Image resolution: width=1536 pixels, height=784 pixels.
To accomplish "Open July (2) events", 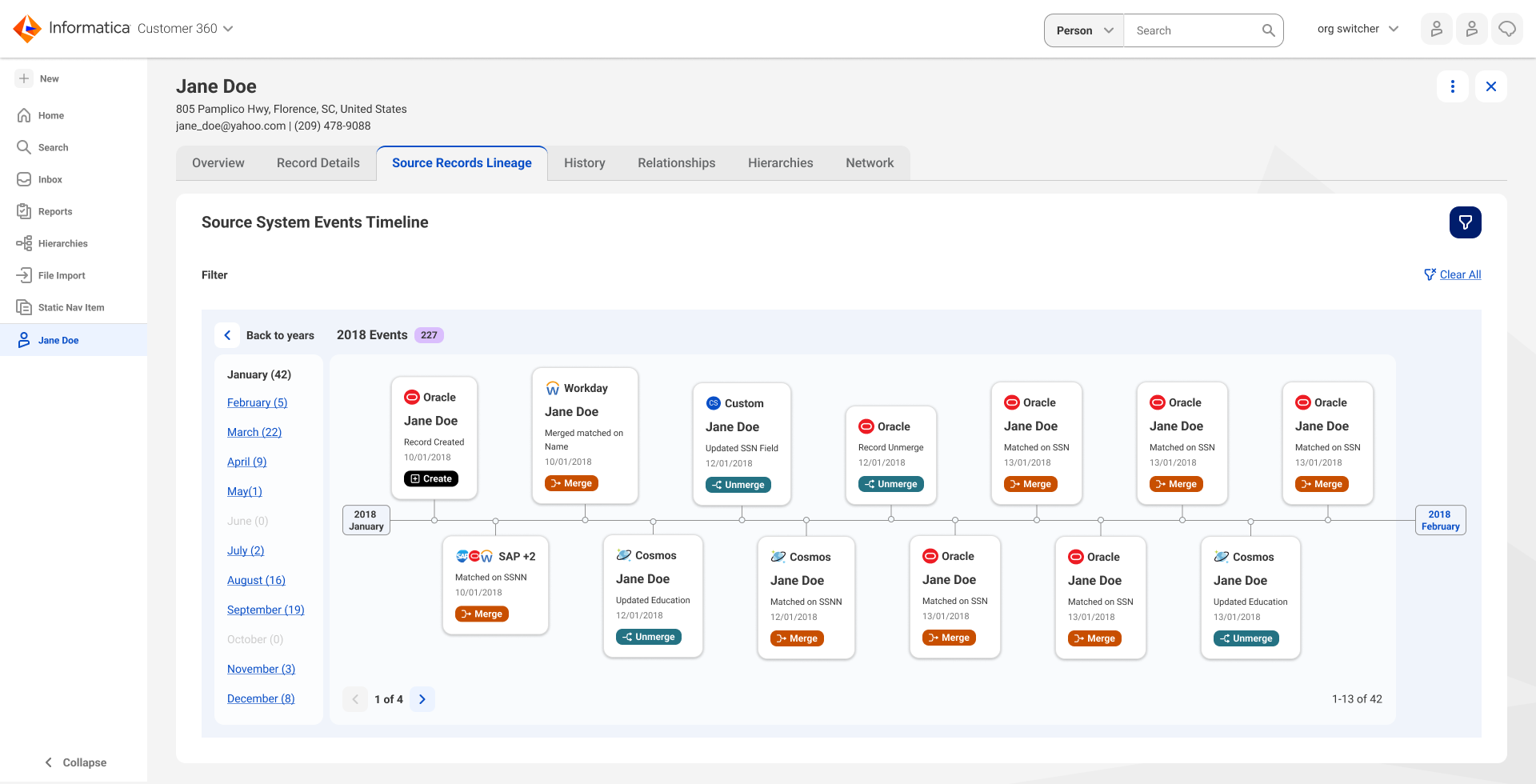I will (x=246, y=550).
